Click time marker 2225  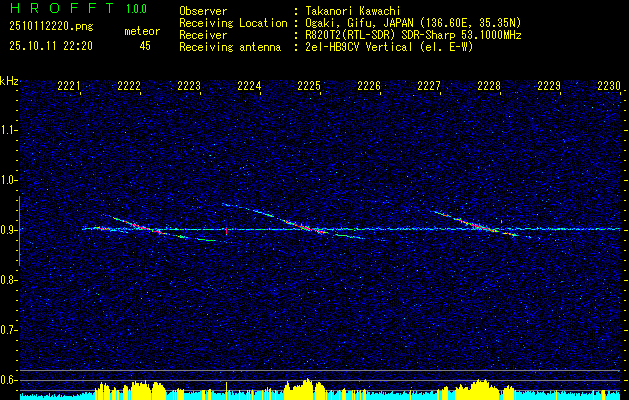point(309,86)
